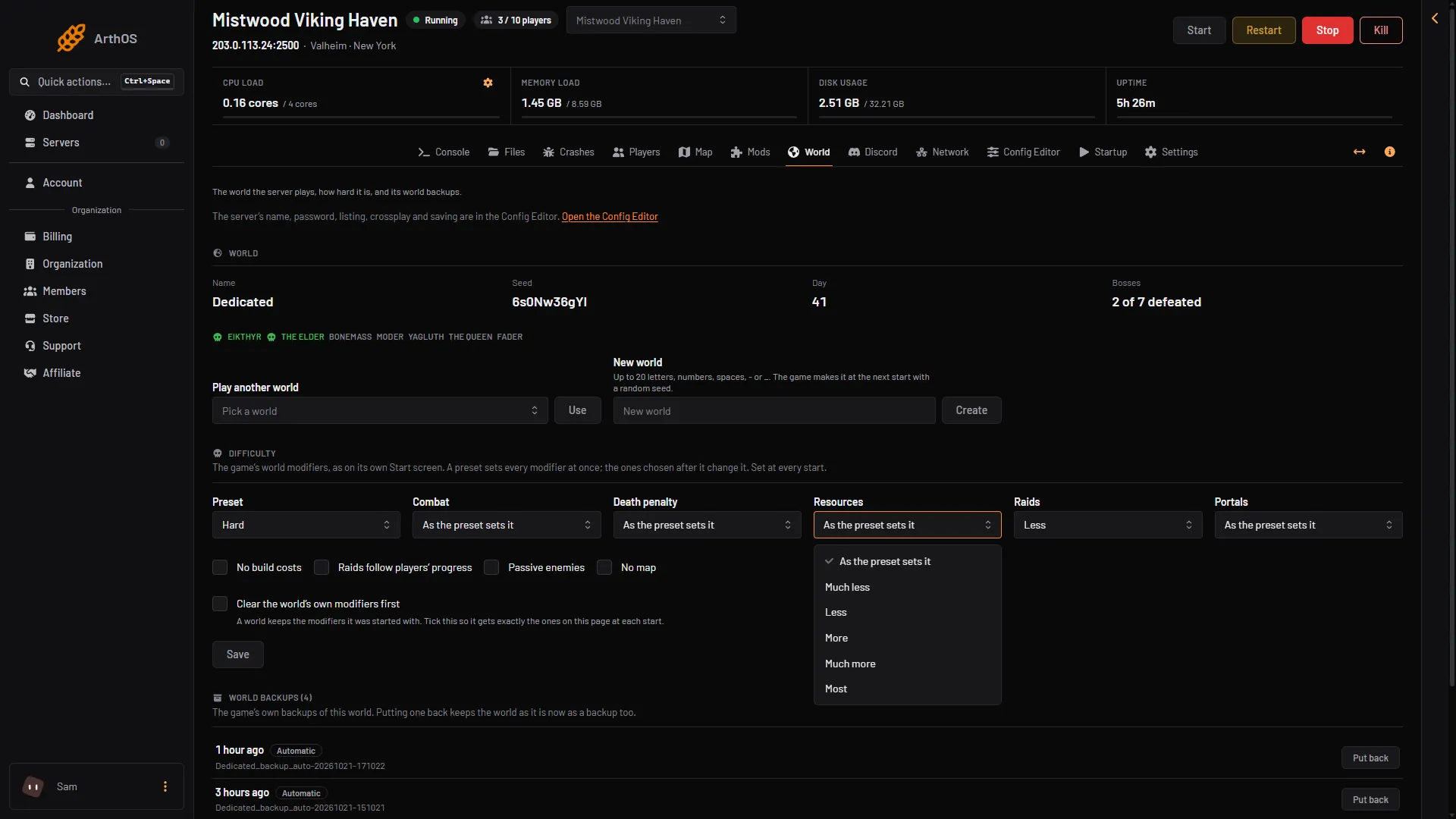Click the Restart server button

1263,30
